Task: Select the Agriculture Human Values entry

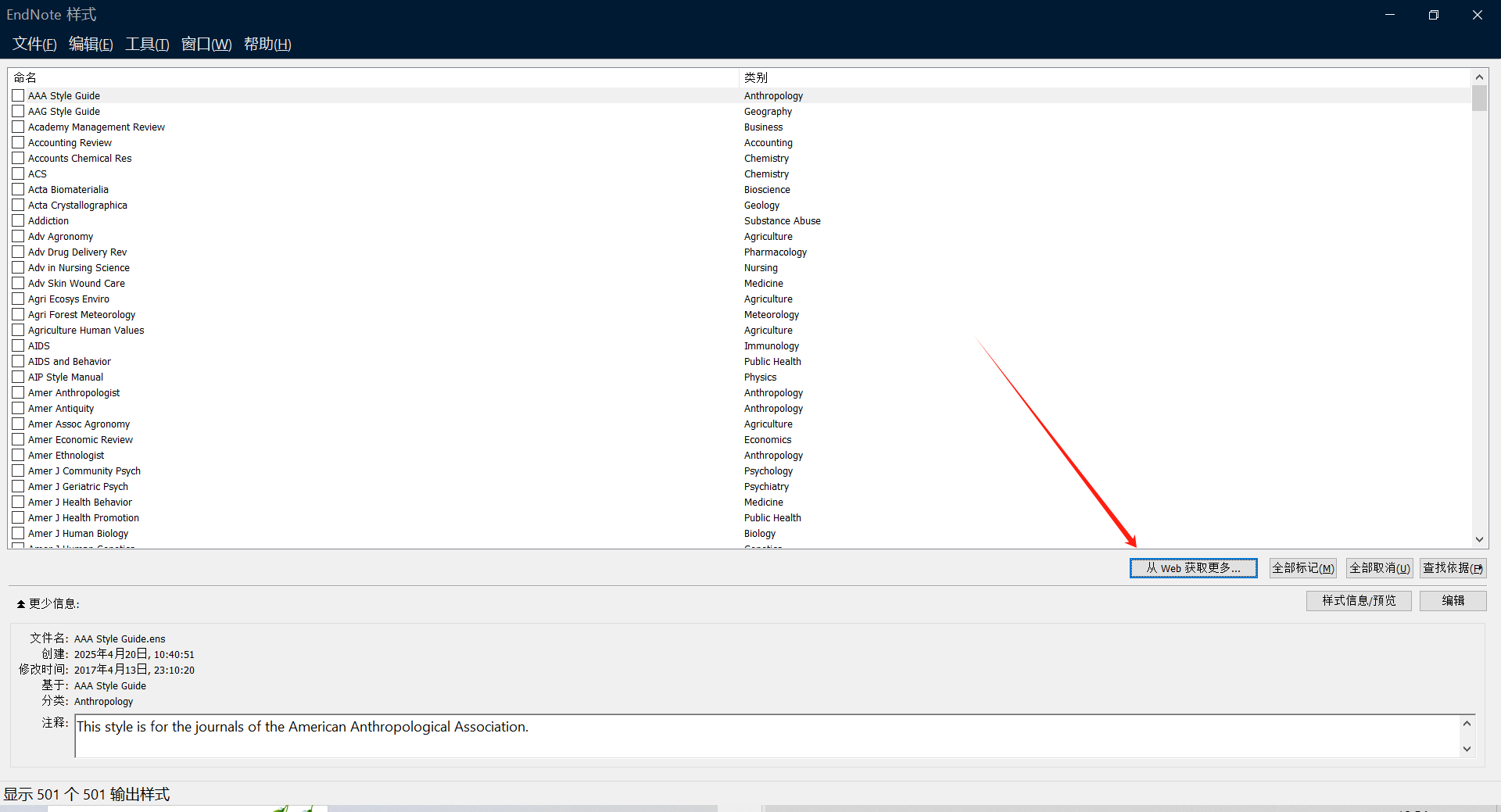Action: [86, 330]
